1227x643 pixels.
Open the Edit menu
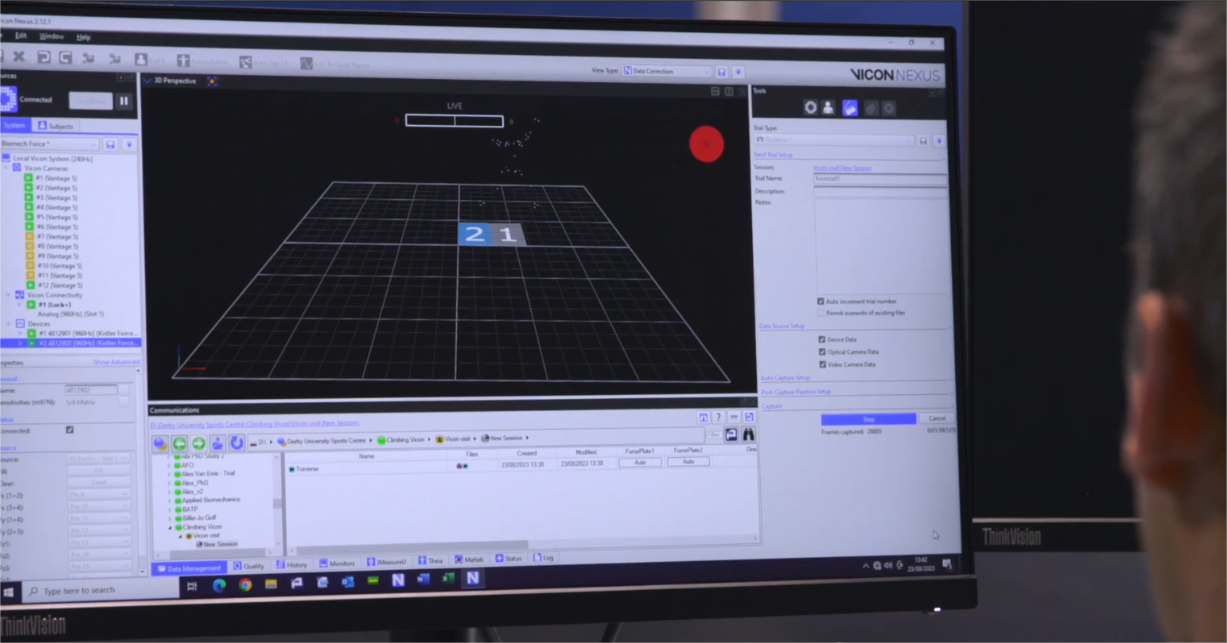(20, 36)
